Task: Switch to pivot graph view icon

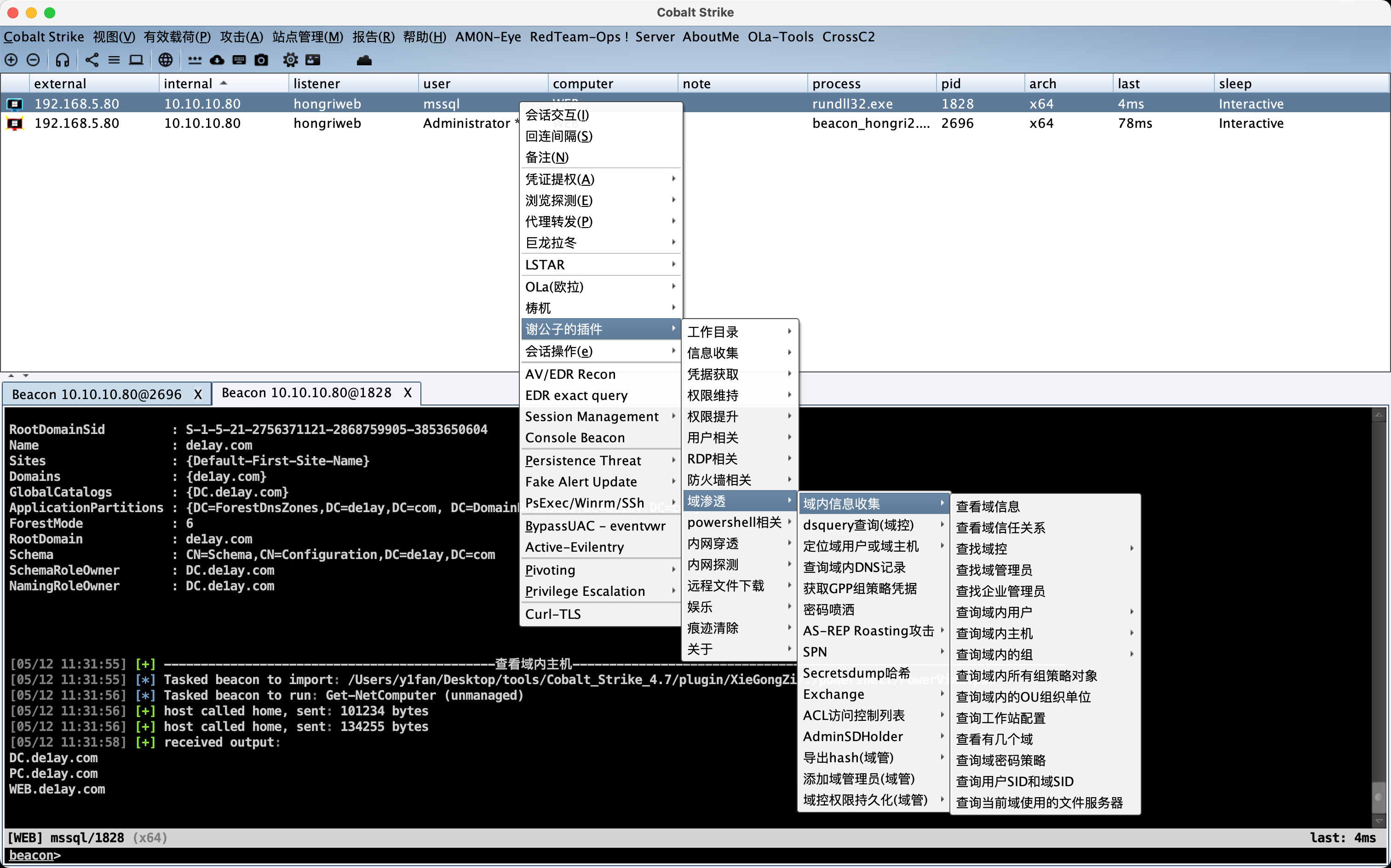Action: (x=92, y=60)
